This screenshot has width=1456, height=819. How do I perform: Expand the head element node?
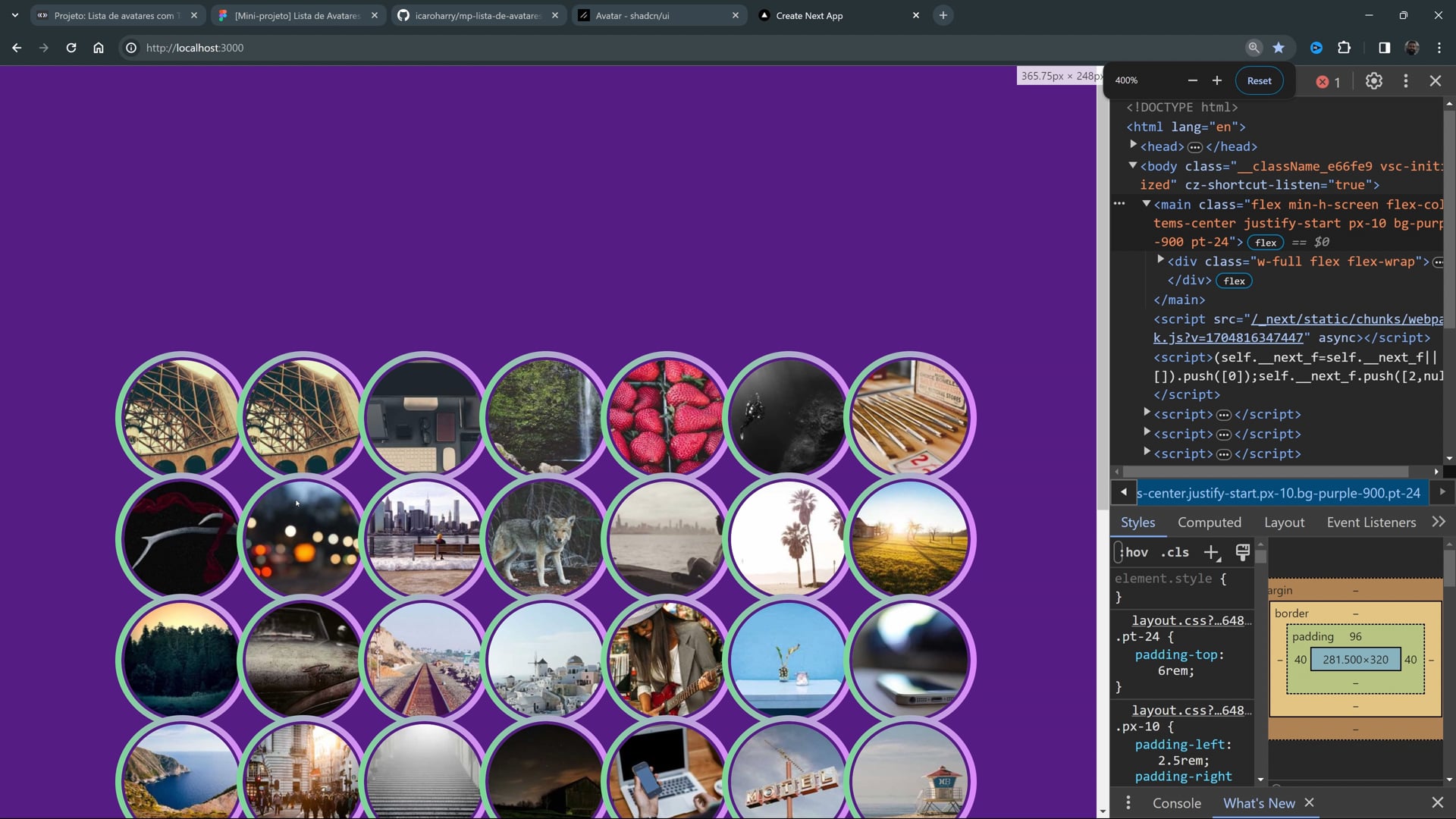(1133, 145)
